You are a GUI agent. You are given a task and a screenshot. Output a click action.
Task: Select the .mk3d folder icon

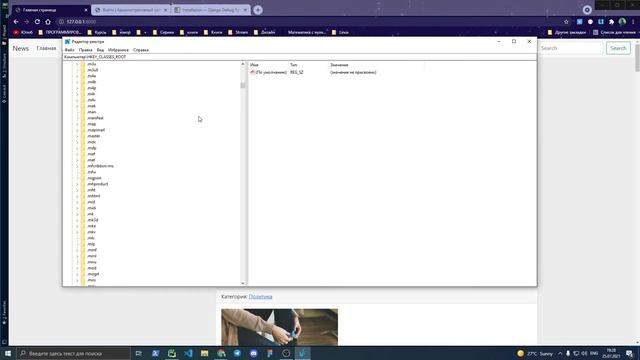coord(83,220)
